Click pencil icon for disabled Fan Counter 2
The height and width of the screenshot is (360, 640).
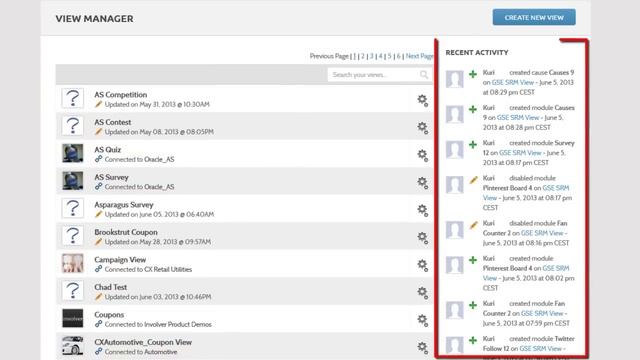473,225
